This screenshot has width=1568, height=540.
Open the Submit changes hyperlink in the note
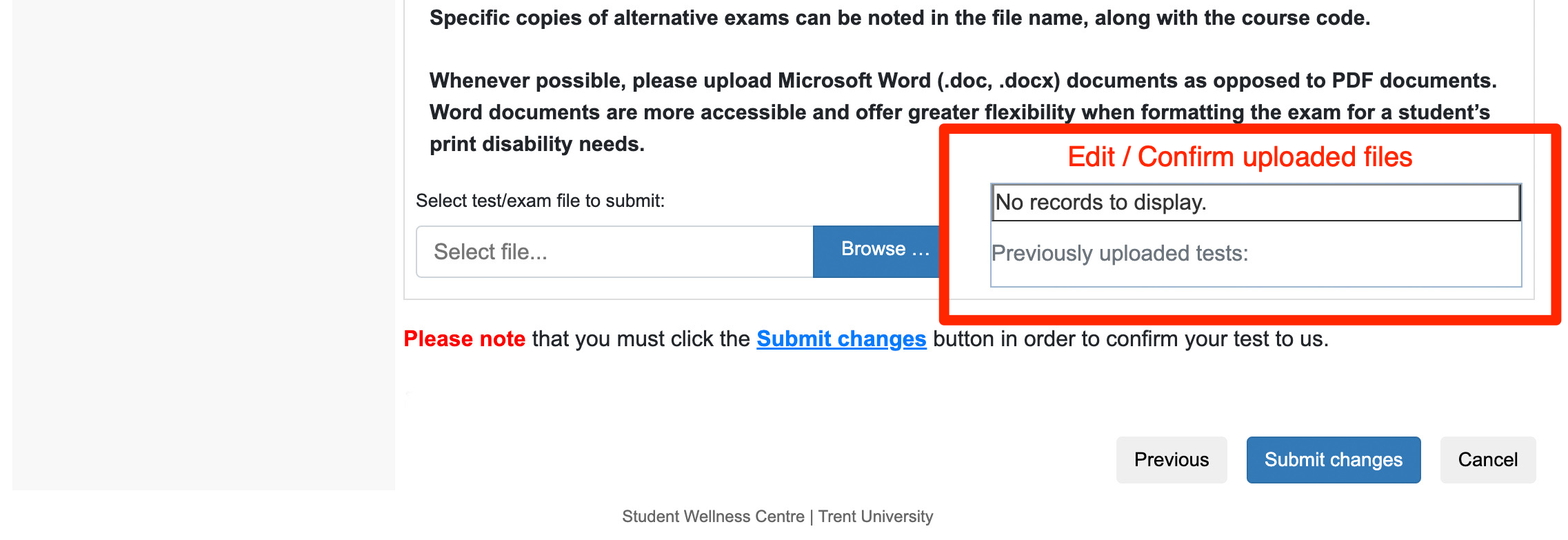(x=841, y=339)
